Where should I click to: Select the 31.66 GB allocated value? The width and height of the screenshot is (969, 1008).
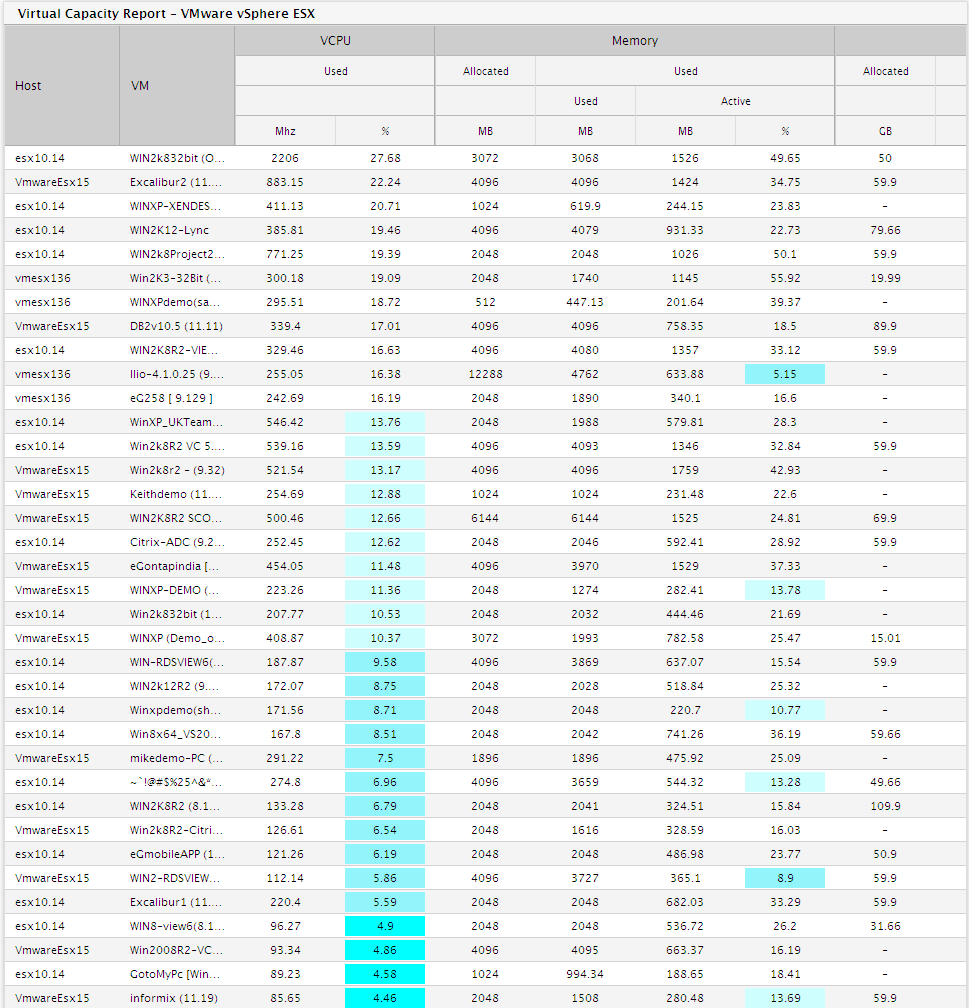(885, 926)
